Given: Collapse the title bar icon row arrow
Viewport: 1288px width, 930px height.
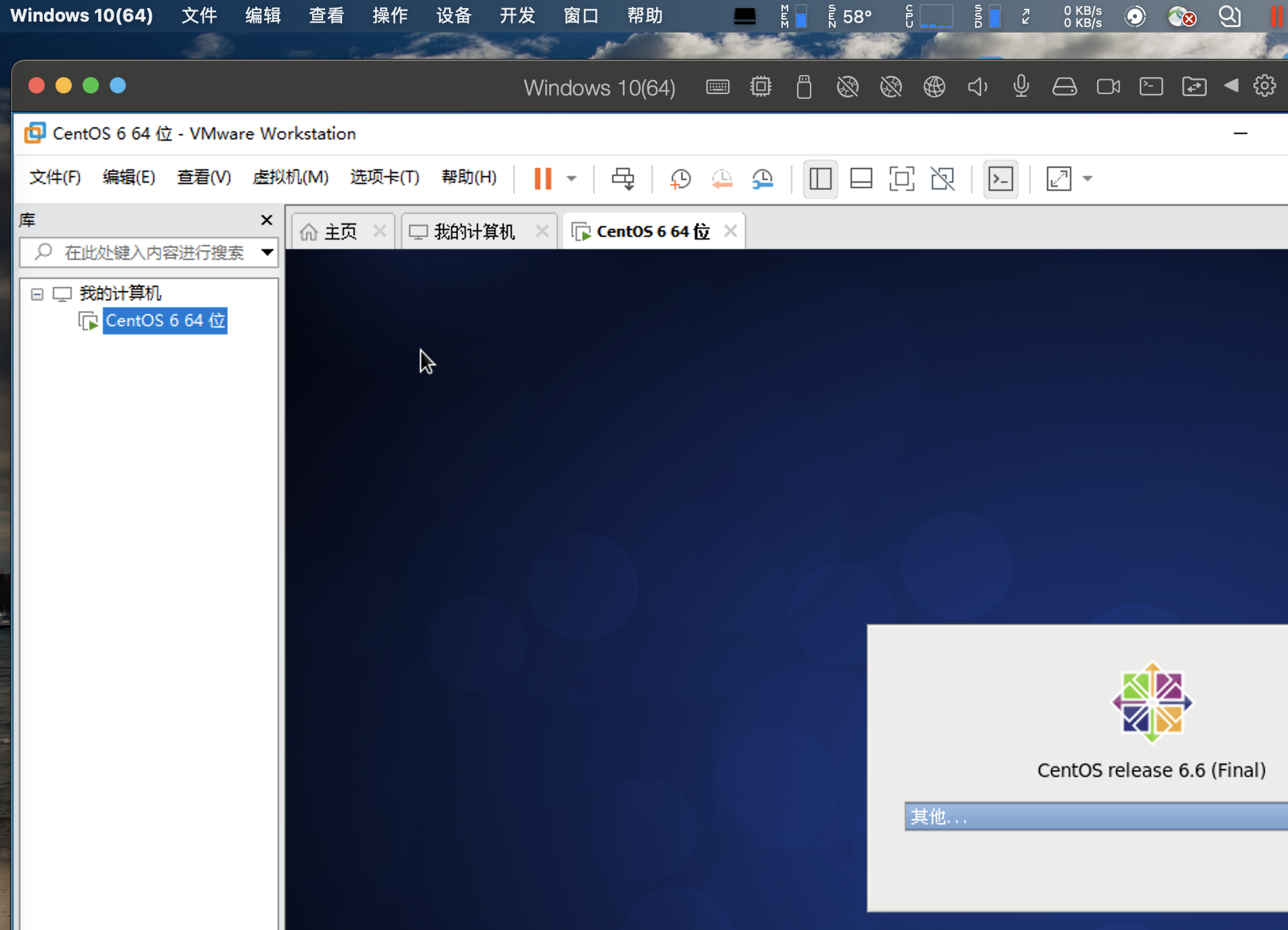Looking at the screenshot, I should point(1232,85).
